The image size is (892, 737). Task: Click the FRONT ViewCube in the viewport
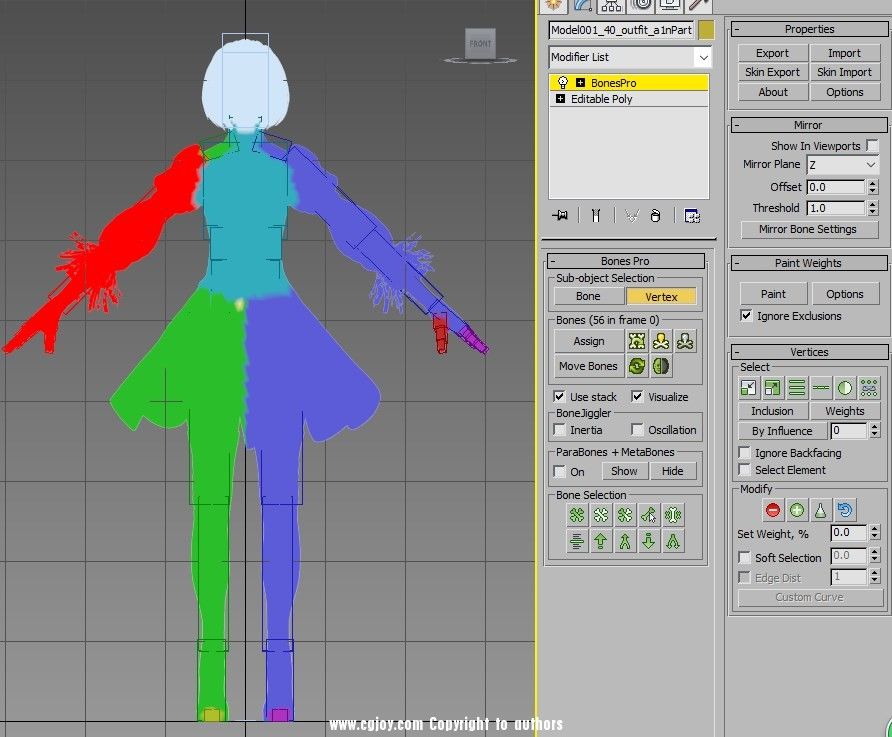pyautogui.click(x=480, y=44)
